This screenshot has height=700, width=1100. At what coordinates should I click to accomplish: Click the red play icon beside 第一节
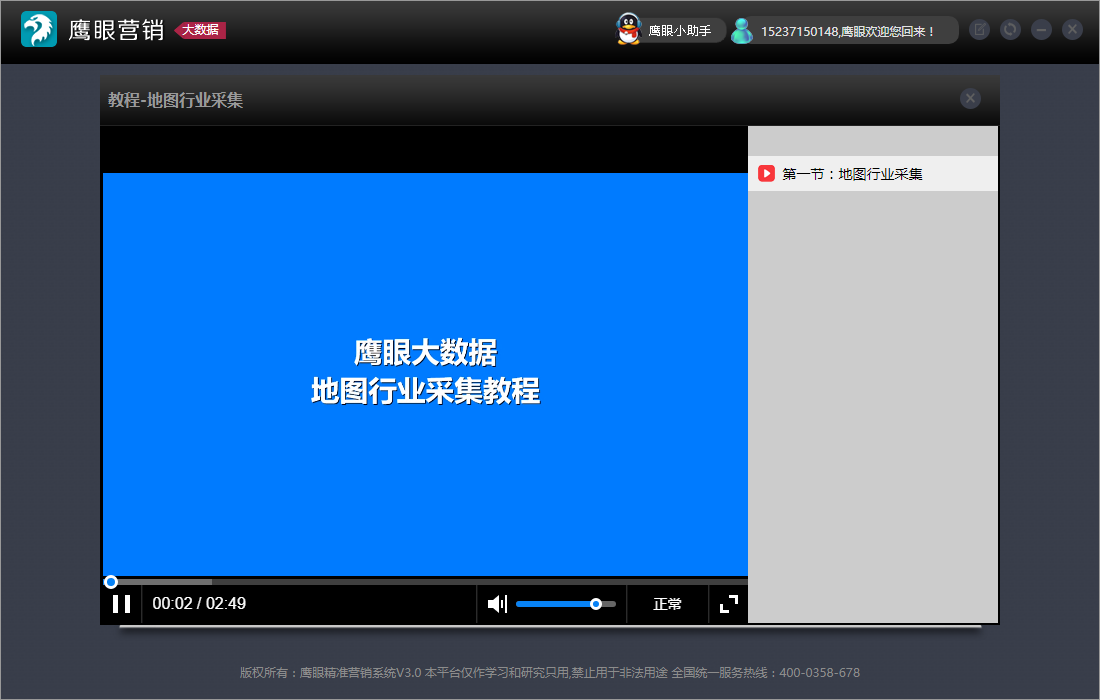(x=766, y=173)
